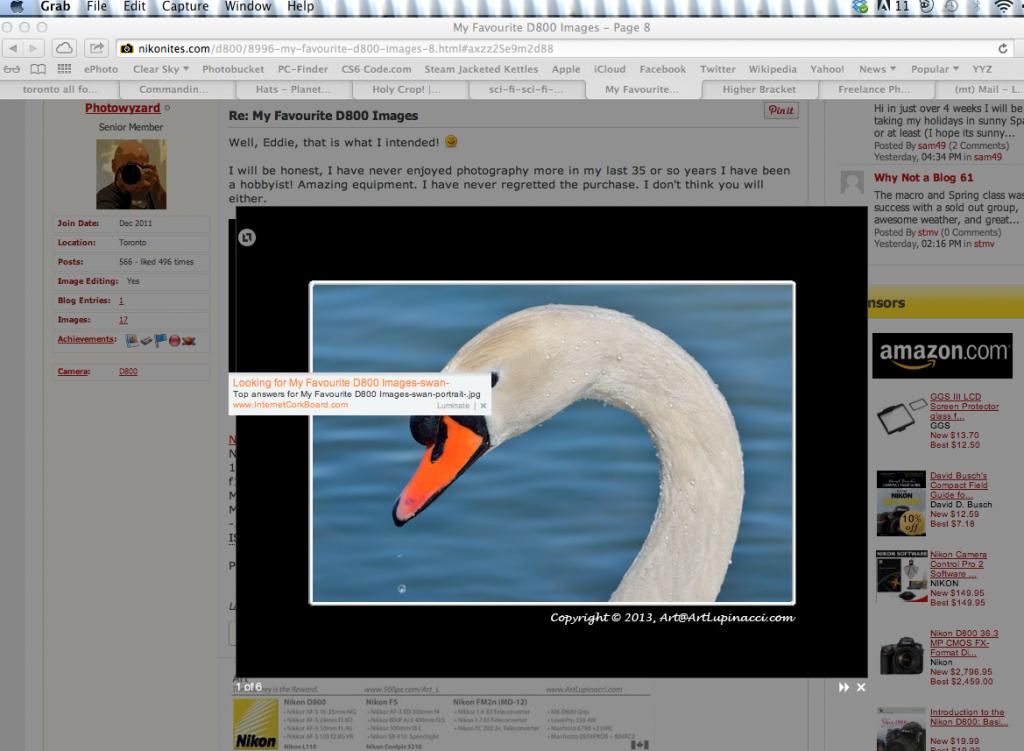Click the Photowyzard username link

coord(122,108)
